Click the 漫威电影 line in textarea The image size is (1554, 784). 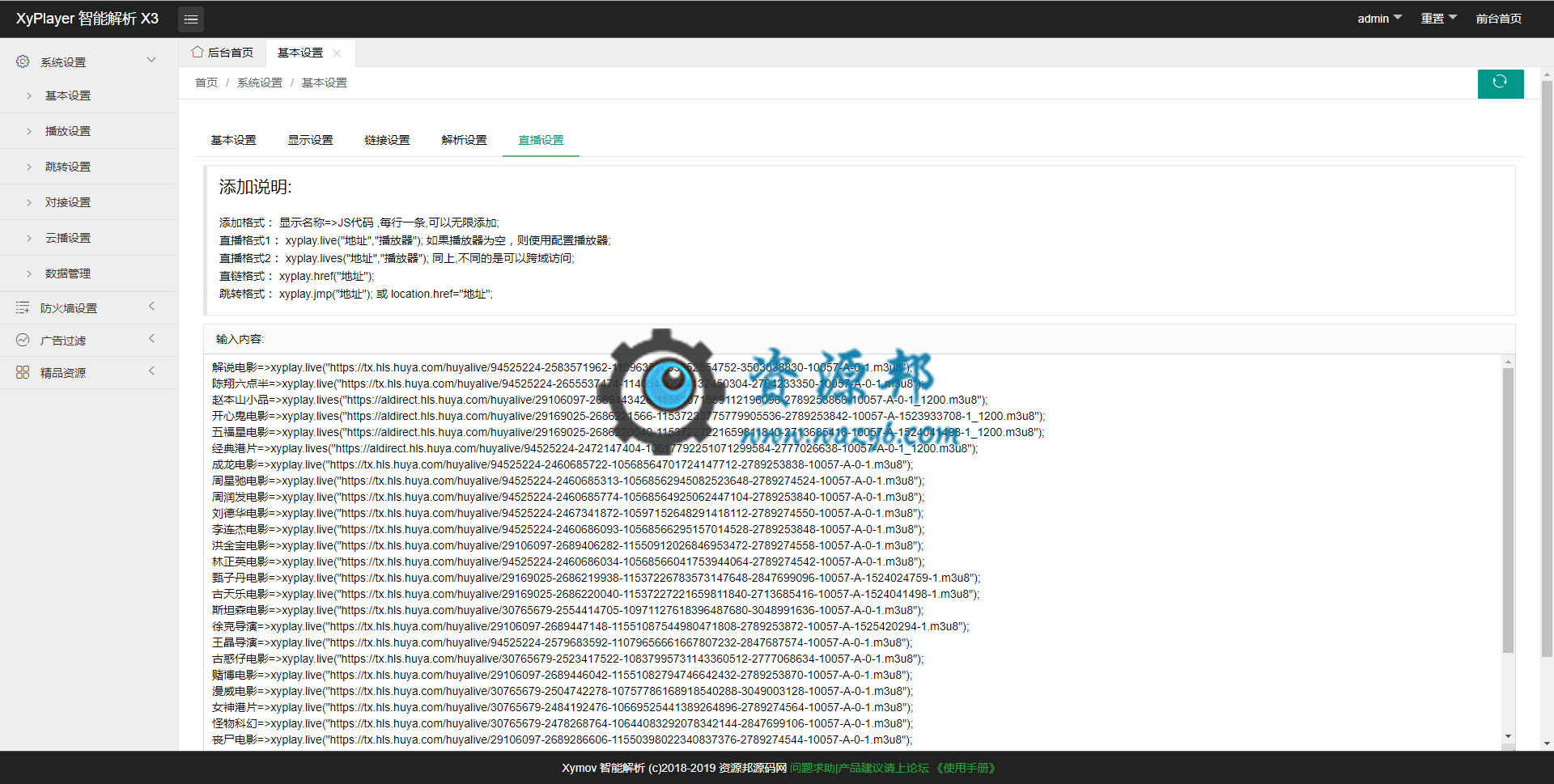click(x=563, y=691)
